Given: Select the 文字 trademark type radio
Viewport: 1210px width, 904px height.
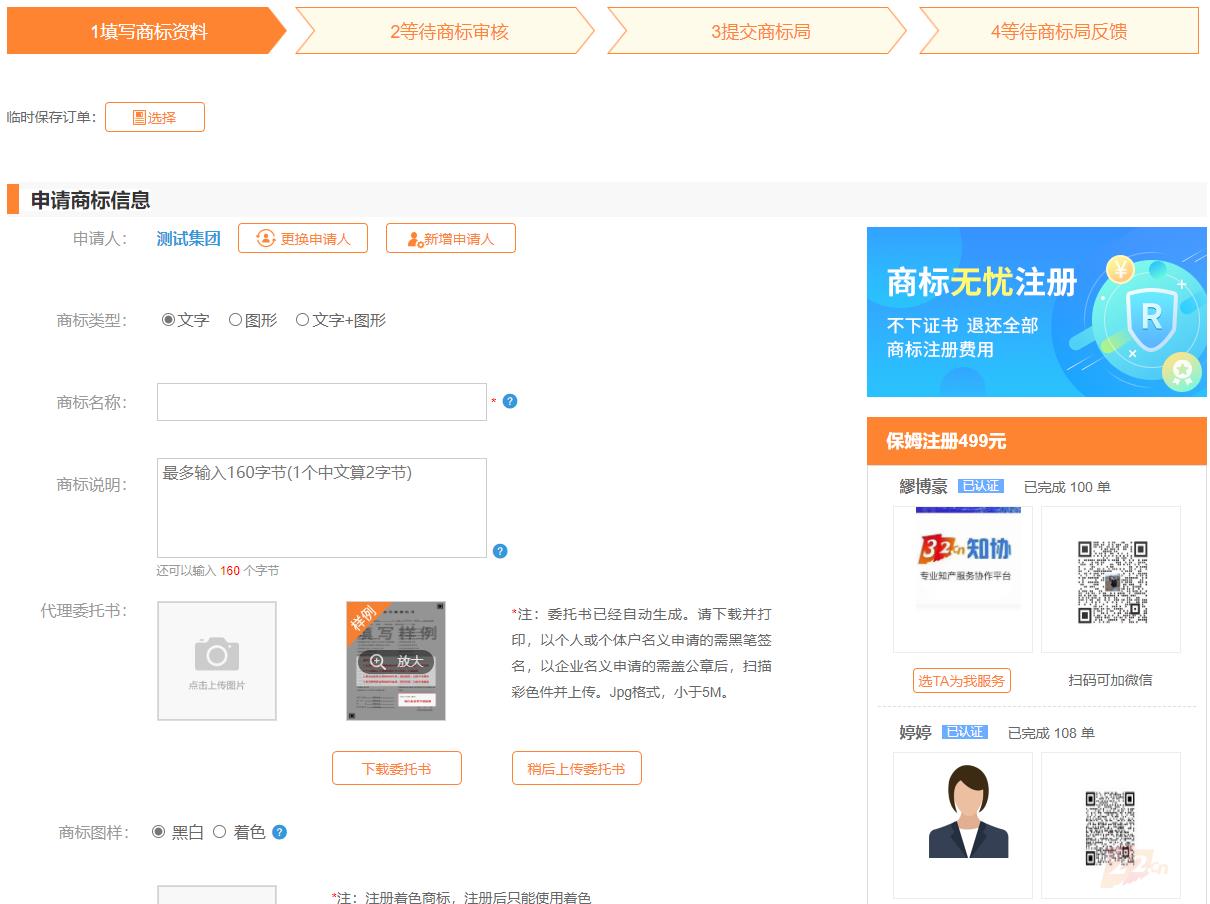Looking at the screenshot, I should pyautogui.click(x=168, y=320).
